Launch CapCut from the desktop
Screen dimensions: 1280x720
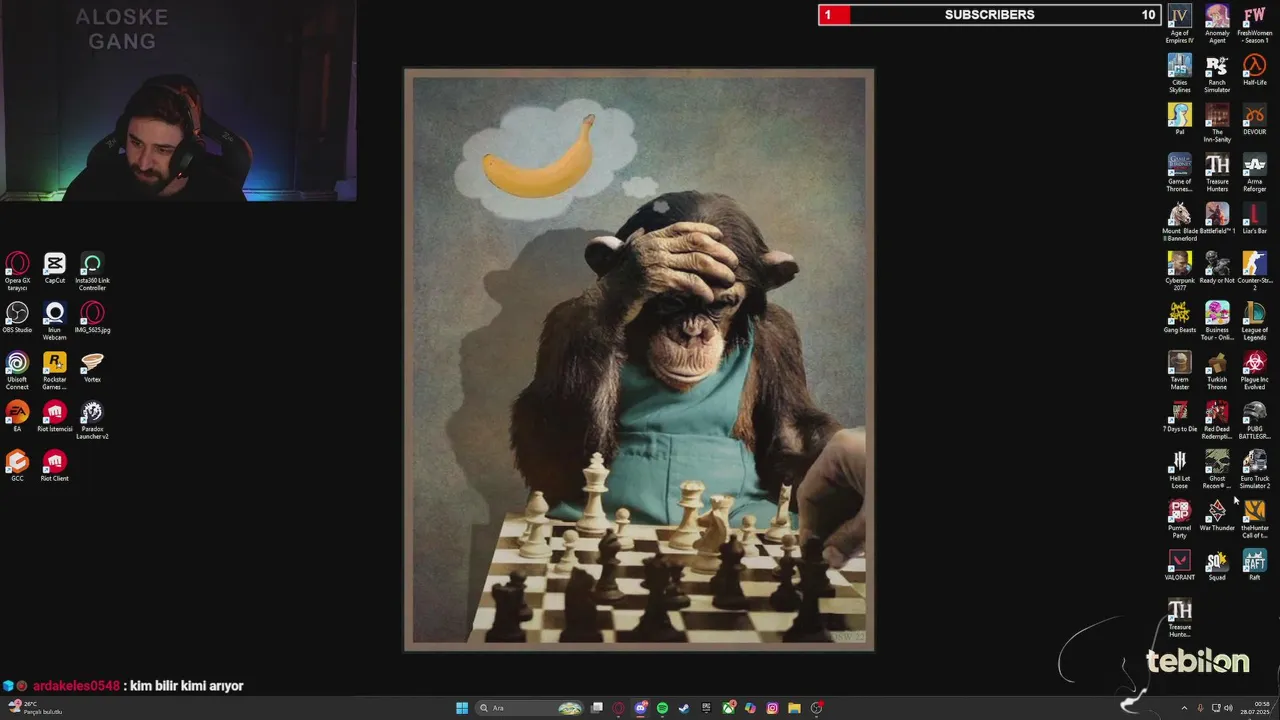point(55,269)
